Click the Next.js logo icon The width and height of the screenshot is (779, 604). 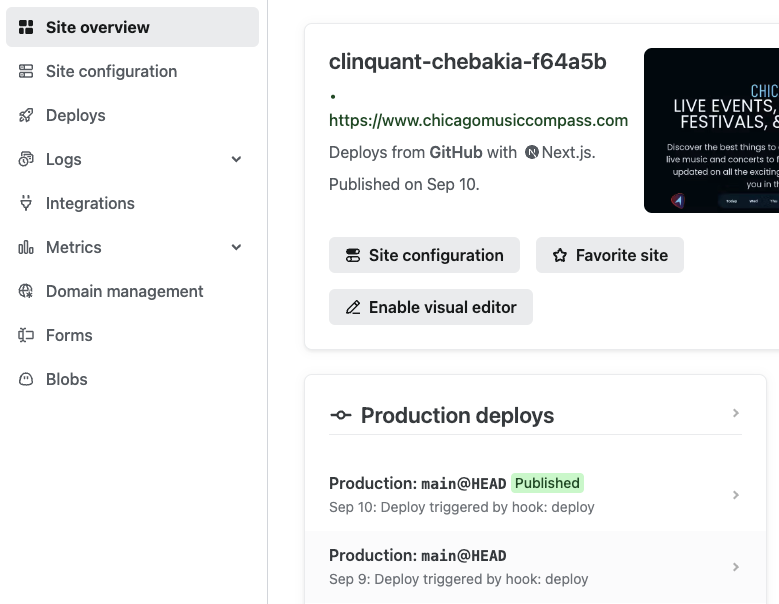(532, 152)
